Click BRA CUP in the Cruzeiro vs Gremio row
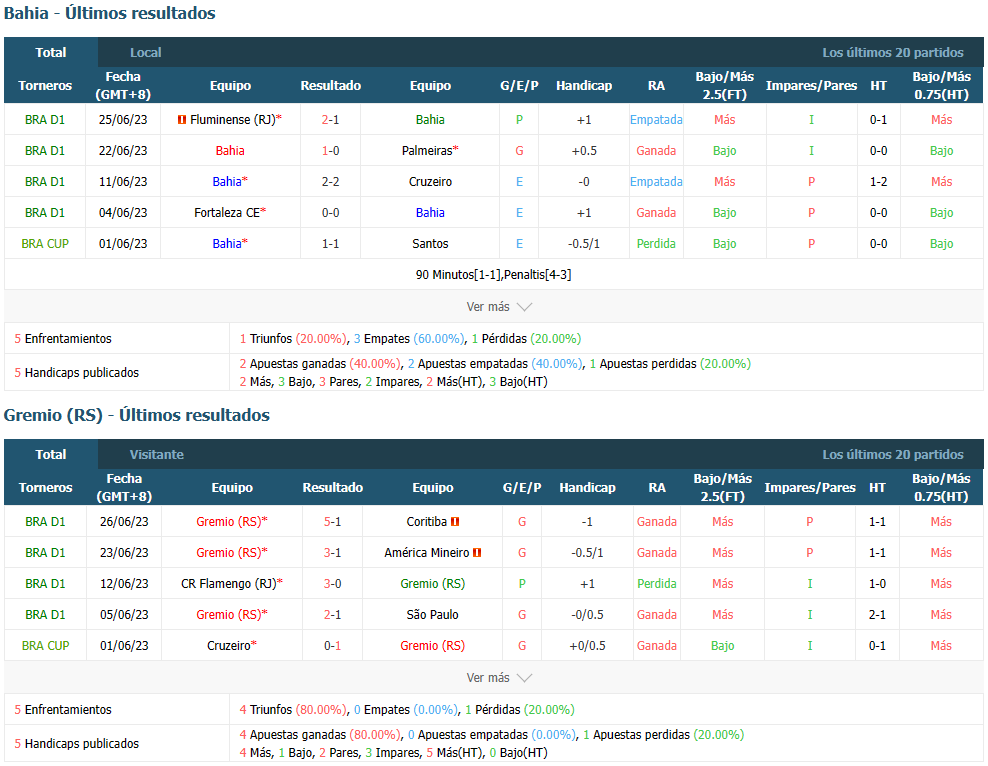This screenshot has height=766, width=988. 45,646
